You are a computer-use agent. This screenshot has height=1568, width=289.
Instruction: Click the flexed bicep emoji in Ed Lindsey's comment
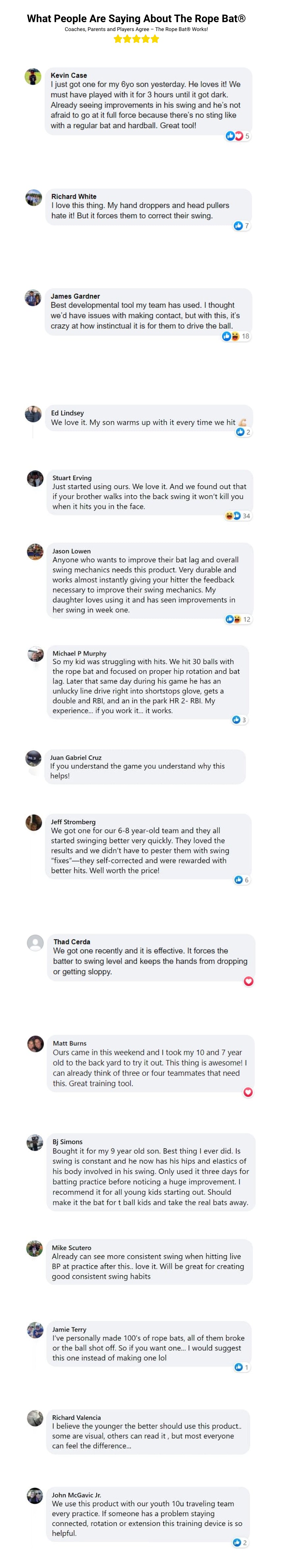pos(242,422)
